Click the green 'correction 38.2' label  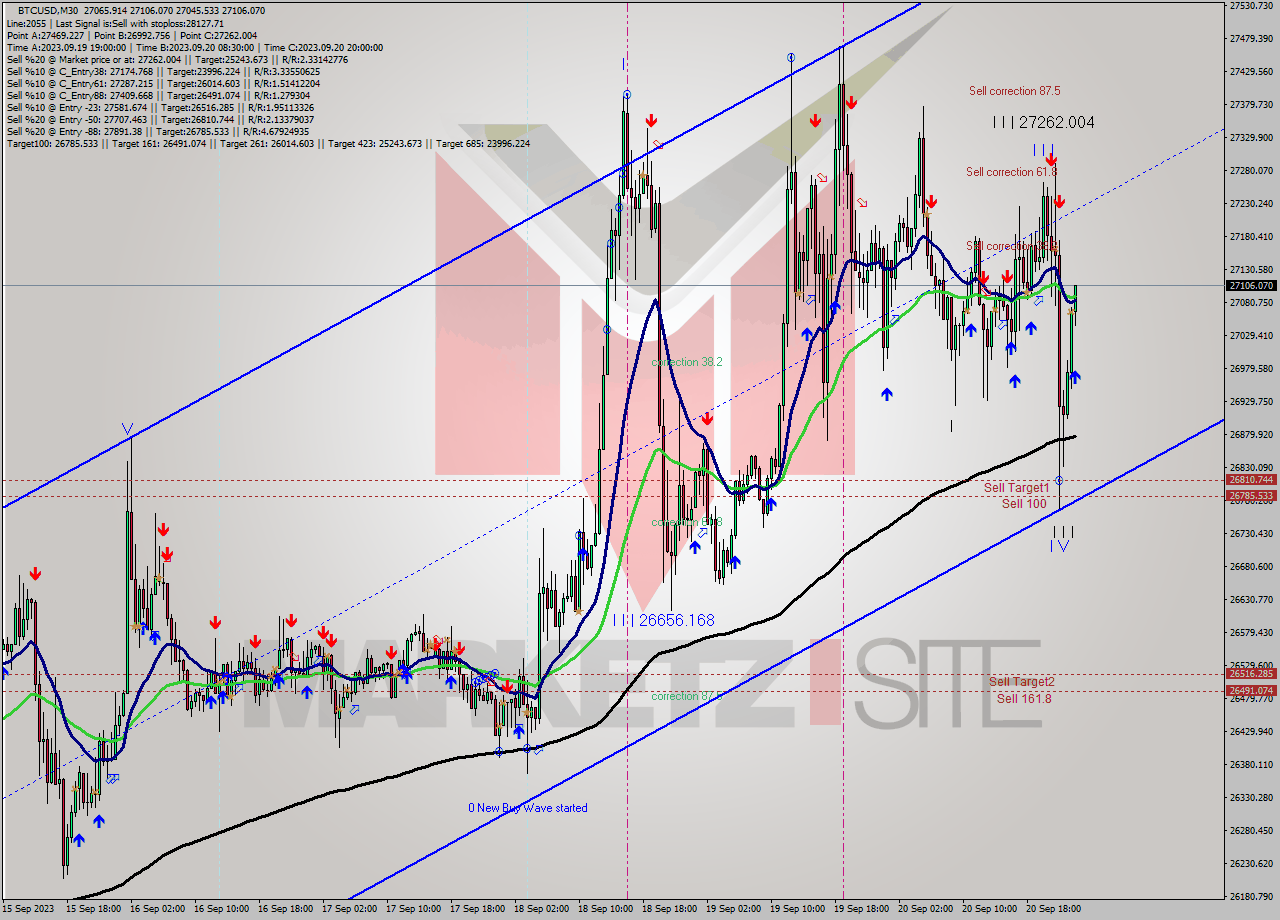[686, 362]
